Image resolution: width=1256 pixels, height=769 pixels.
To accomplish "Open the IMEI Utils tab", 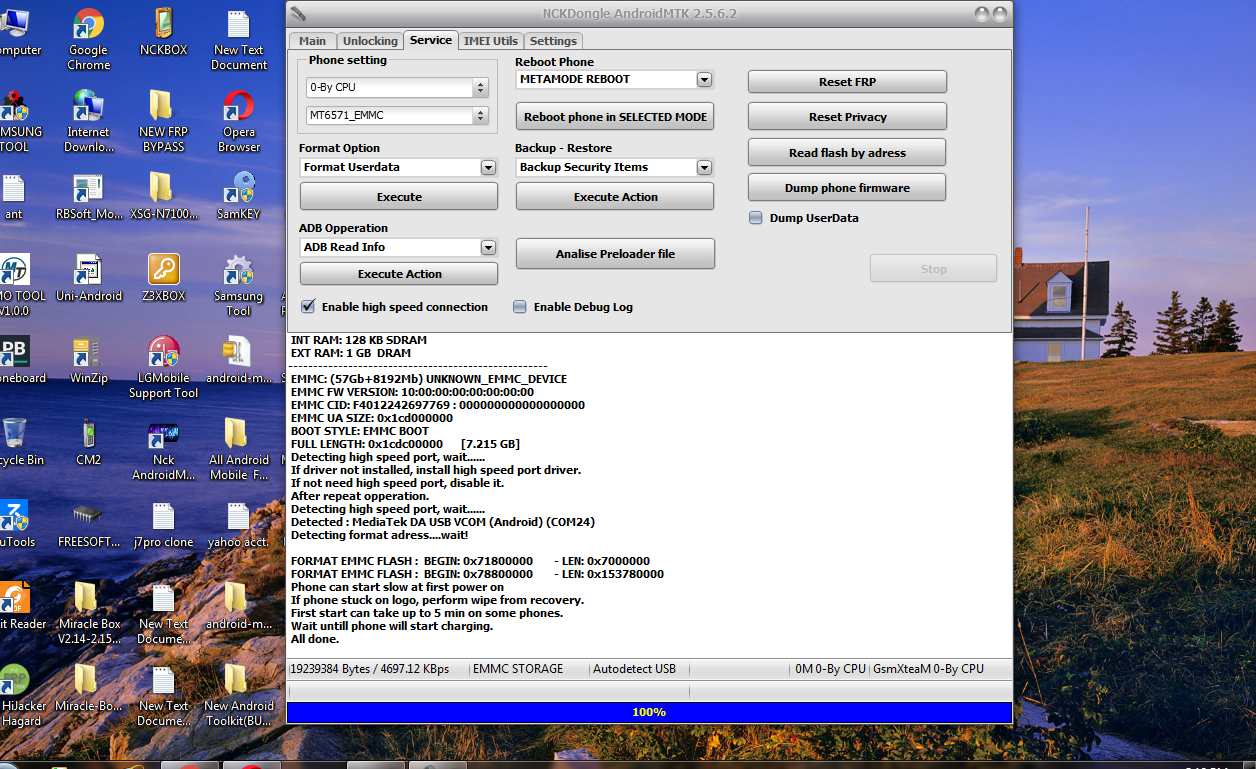I will [491, 41].
